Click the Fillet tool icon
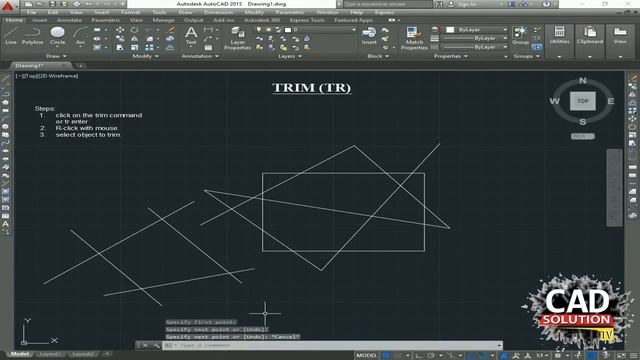Image resolution: width=640 pixels, height=360 pixels. (150, 39)
